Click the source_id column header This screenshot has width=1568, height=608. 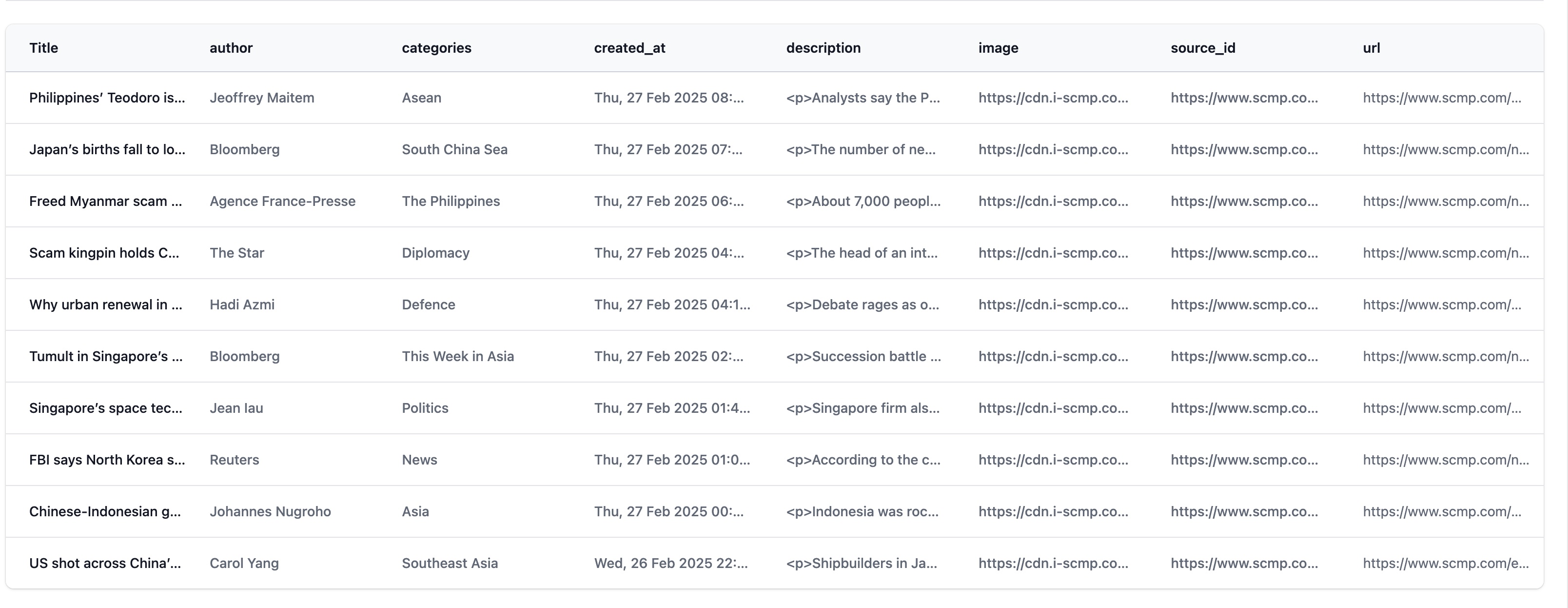(1202, 48)
